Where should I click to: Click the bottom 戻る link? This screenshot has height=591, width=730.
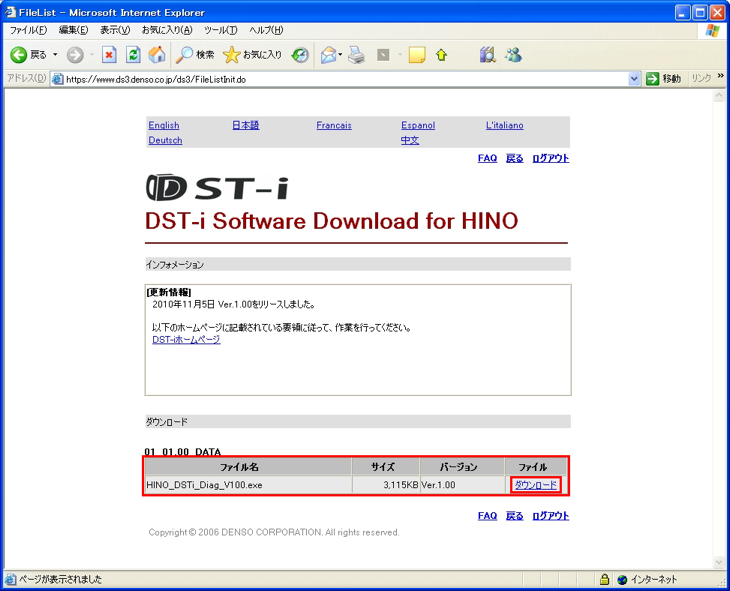click(x=514, y=516)
